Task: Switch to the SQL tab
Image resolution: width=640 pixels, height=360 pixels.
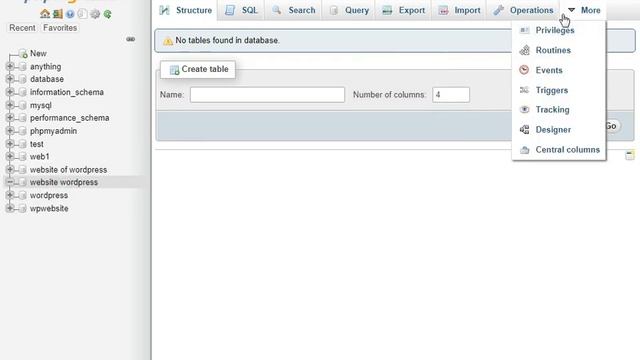Action: click(x=241, y=10)
